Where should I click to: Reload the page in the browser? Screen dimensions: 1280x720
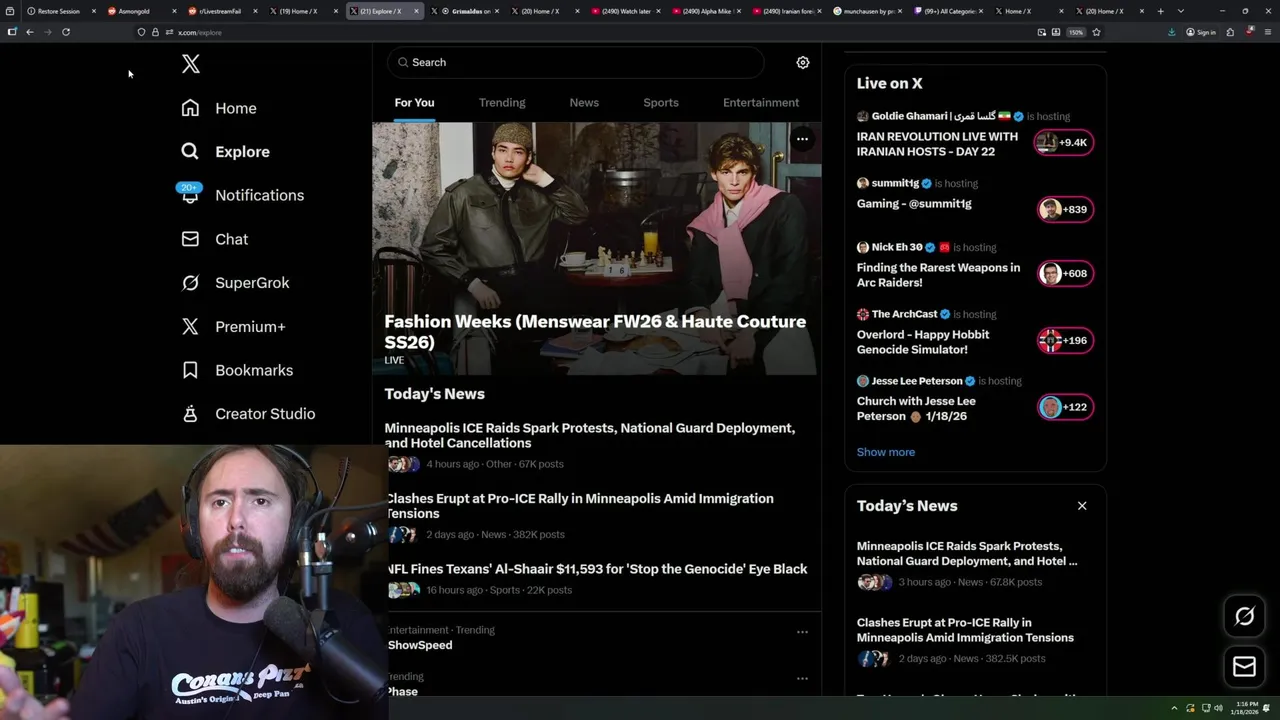coord(66,32)
